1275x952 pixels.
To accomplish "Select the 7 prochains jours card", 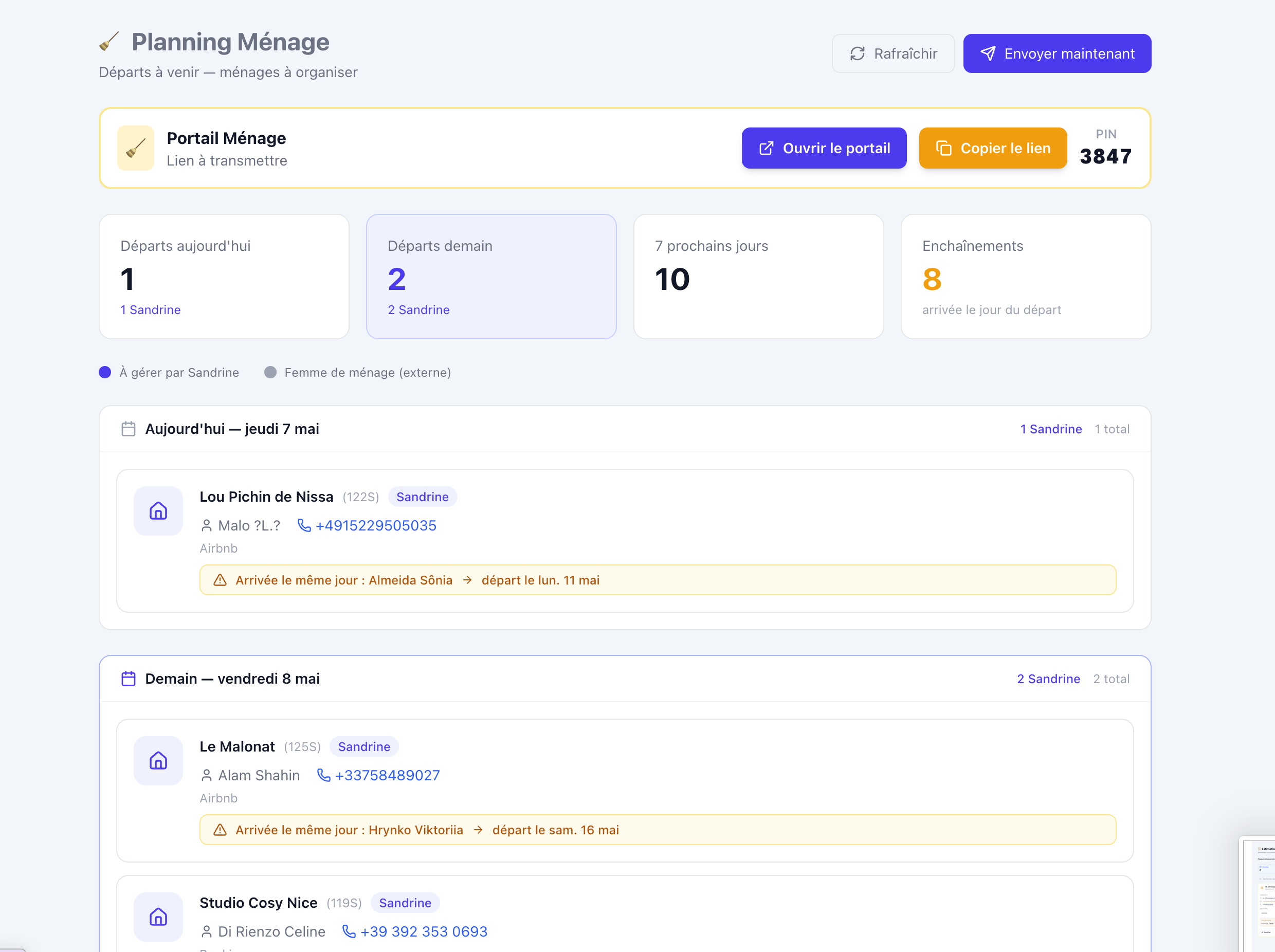I will [x=758, y=277].
